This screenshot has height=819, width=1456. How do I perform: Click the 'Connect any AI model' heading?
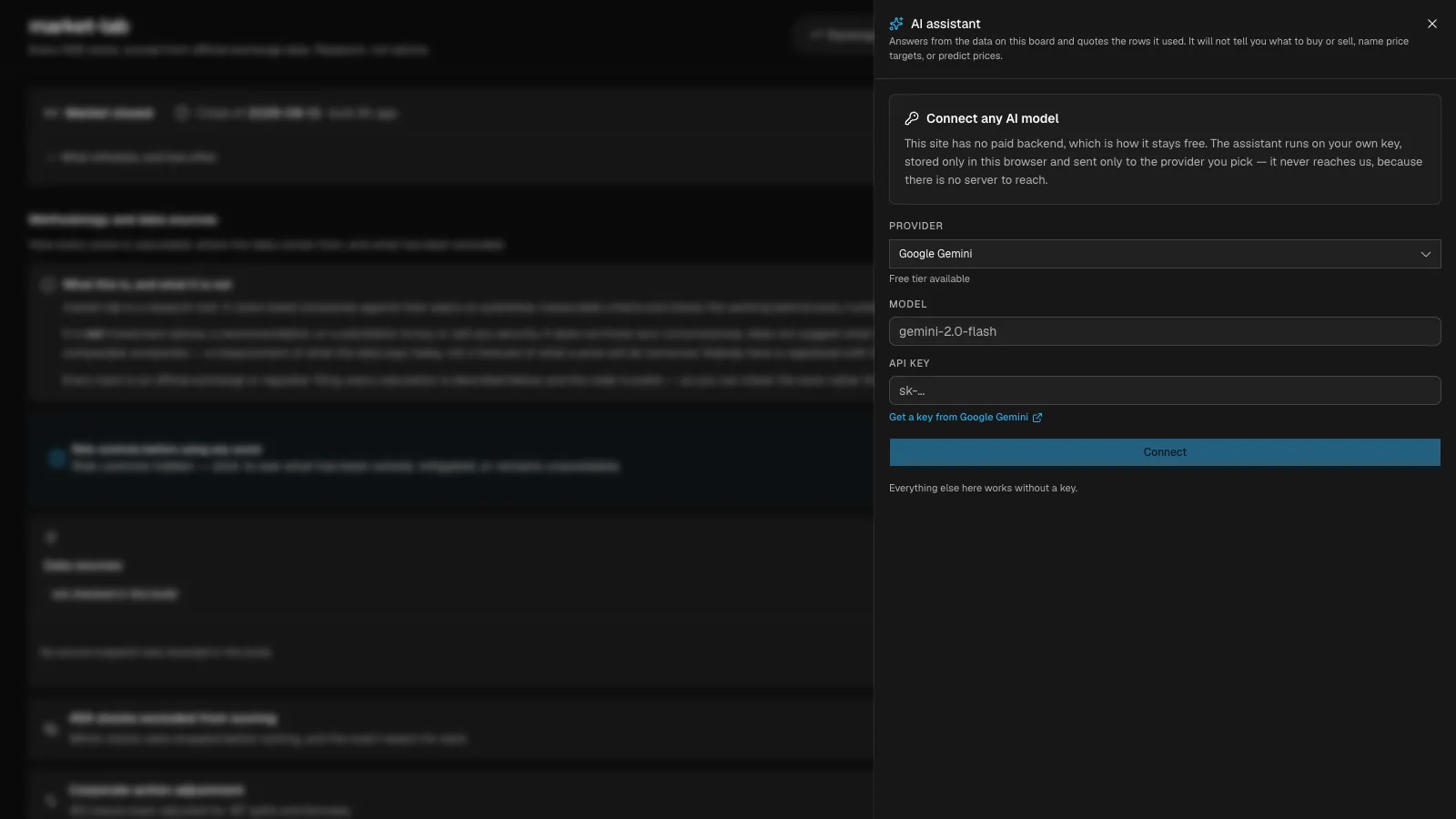[992, 118]
